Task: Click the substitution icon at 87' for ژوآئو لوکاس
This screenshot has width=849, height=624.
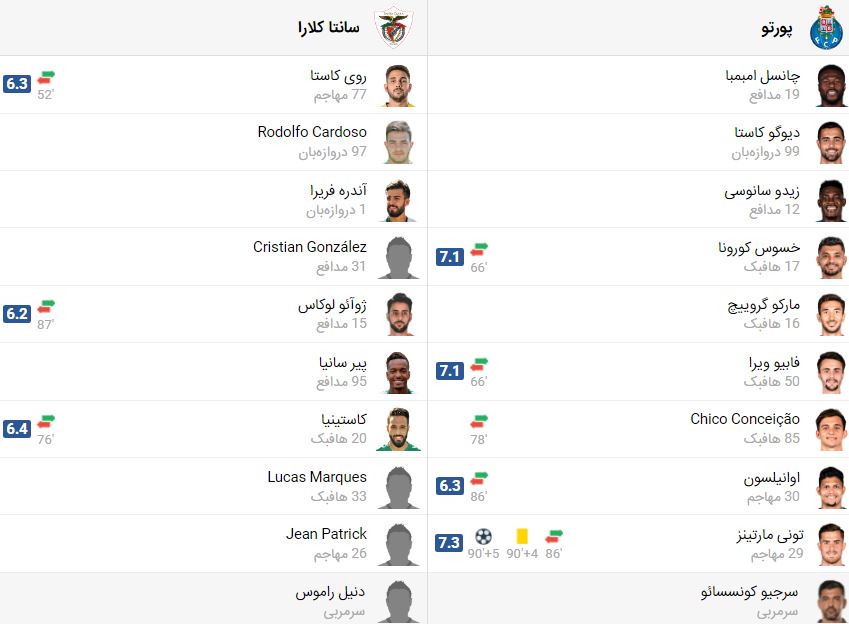Action: tap(46, 307)
